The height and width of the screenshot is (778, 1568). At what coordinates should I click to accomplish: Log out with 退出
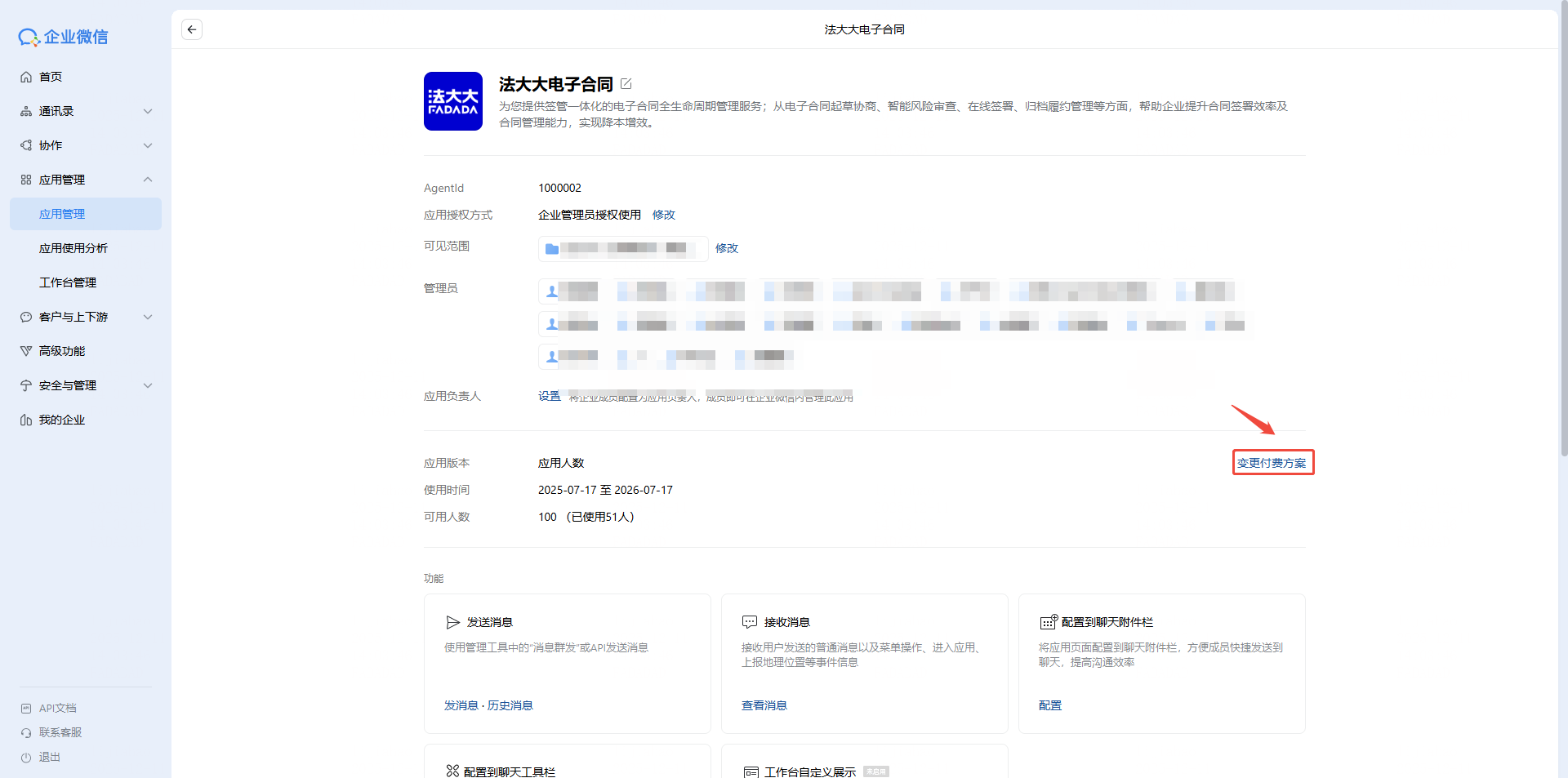click(x=50, y=757)
